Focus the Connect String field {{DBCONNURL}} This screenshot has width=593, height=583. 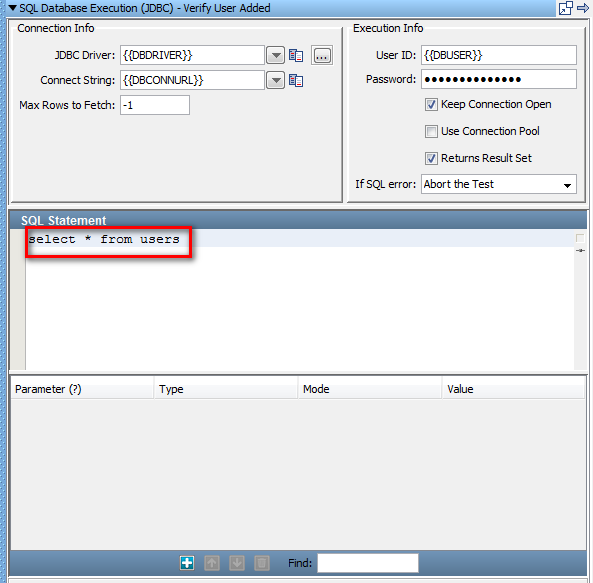(192, 80)
